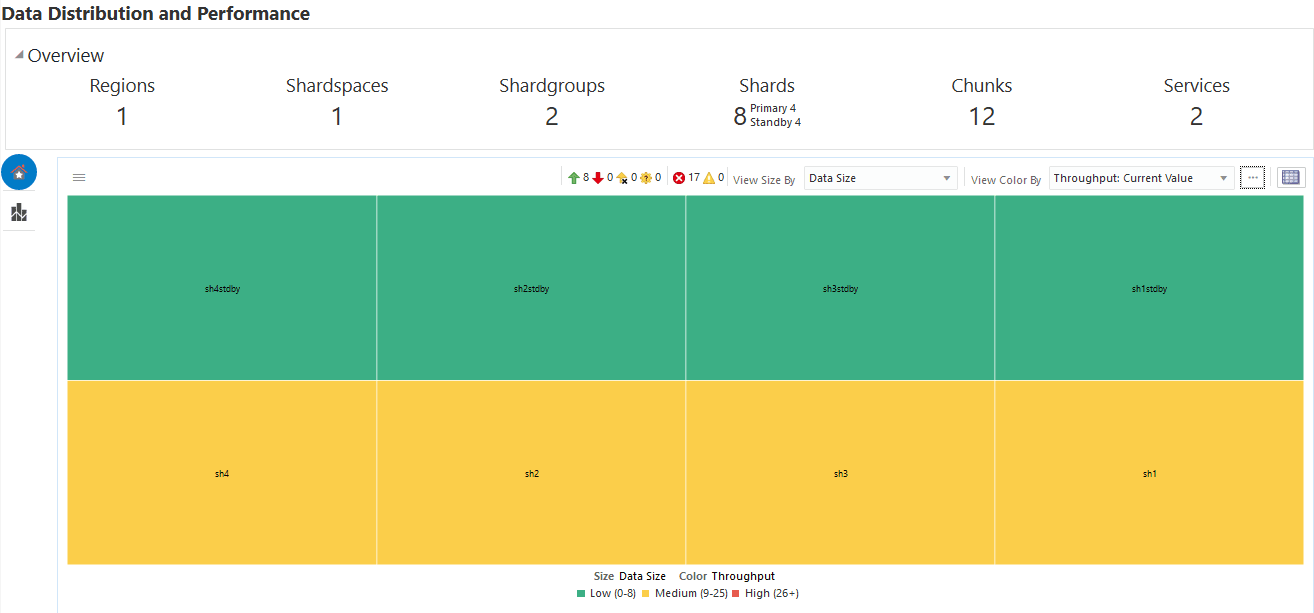Click the ellipsis more-options button
1314x613 pixels.
1252,177
